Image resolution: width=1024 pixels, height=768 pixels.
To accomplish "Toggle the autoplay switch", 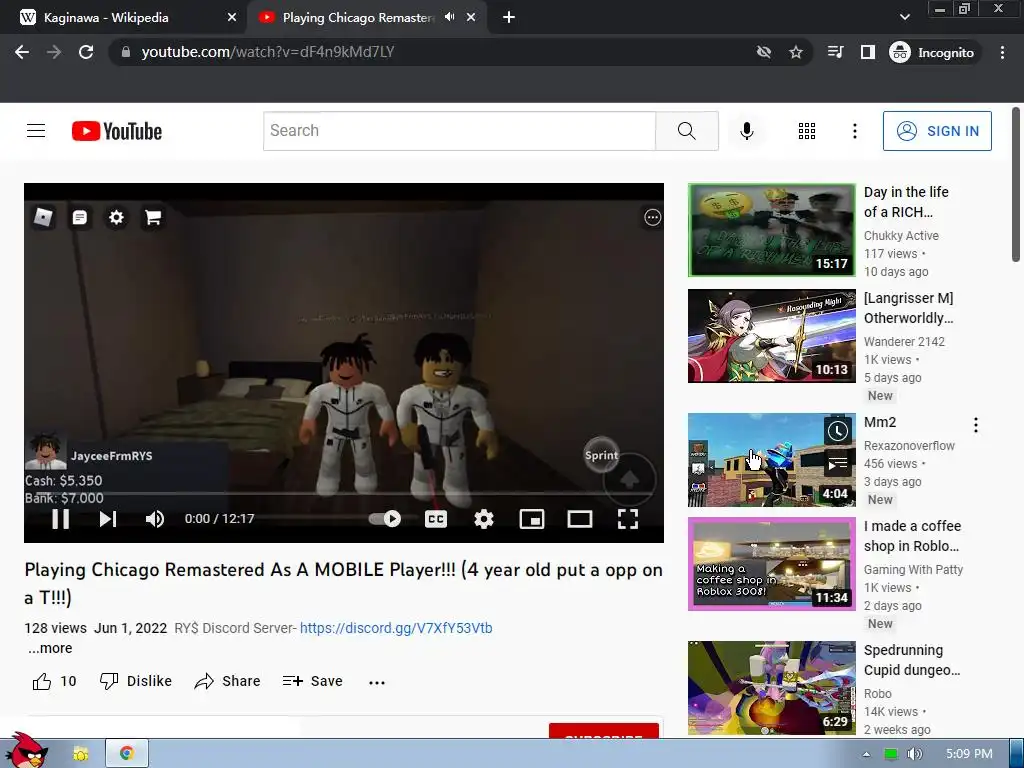I will 385,519.
